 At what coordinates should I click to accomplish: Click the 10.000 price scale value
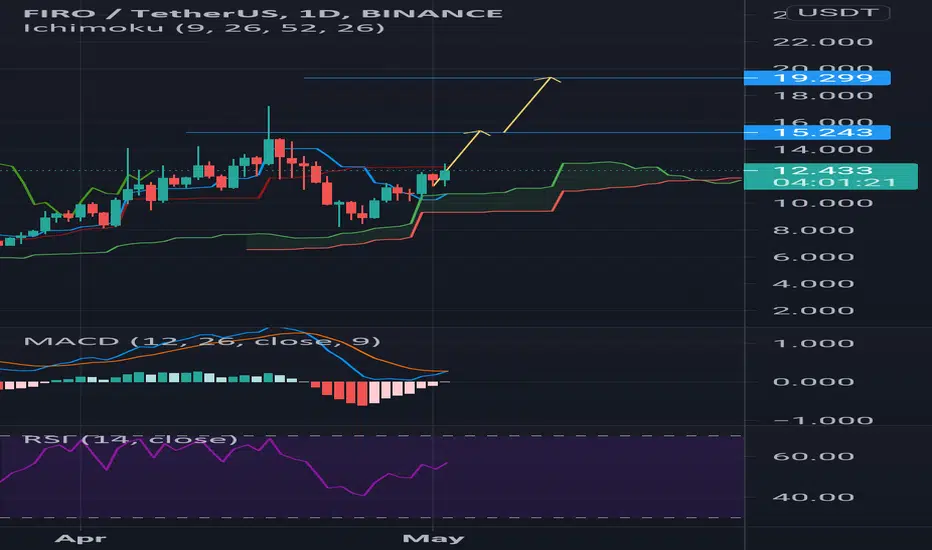pyautogui.click(x=823, y=203)
